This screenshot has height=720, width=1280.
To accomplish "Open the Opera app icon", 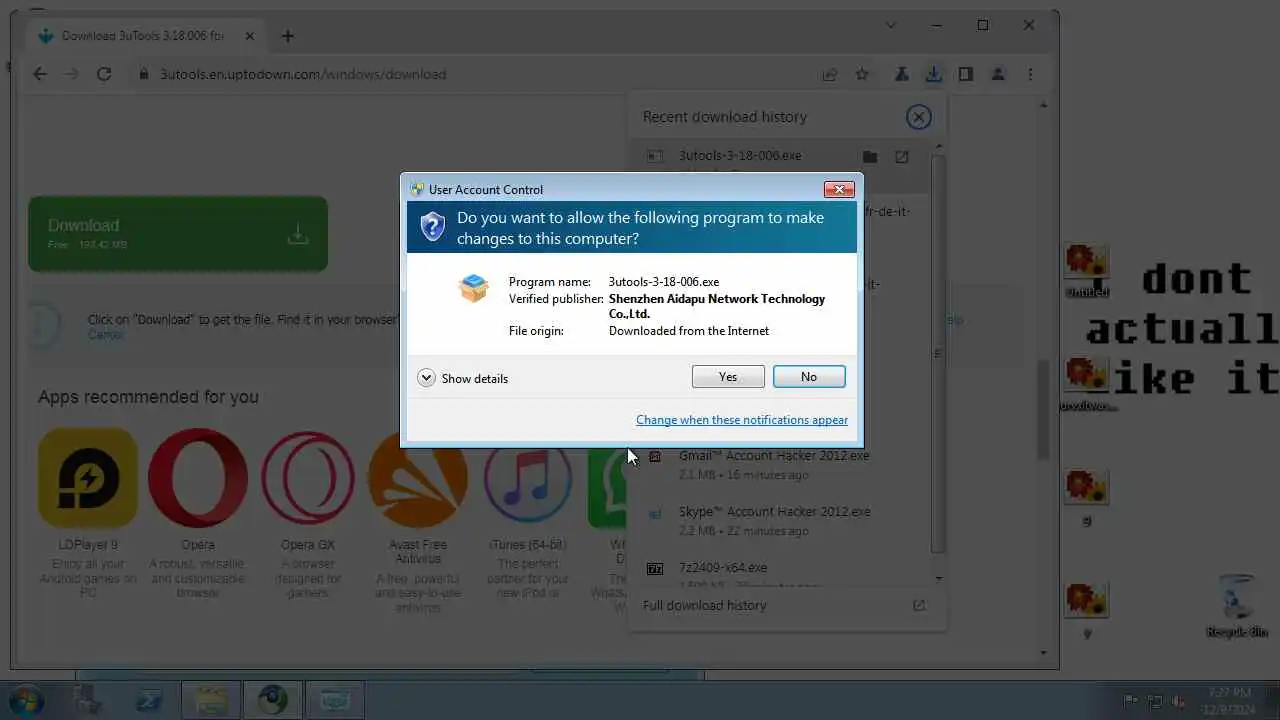I will coord(198,478).
